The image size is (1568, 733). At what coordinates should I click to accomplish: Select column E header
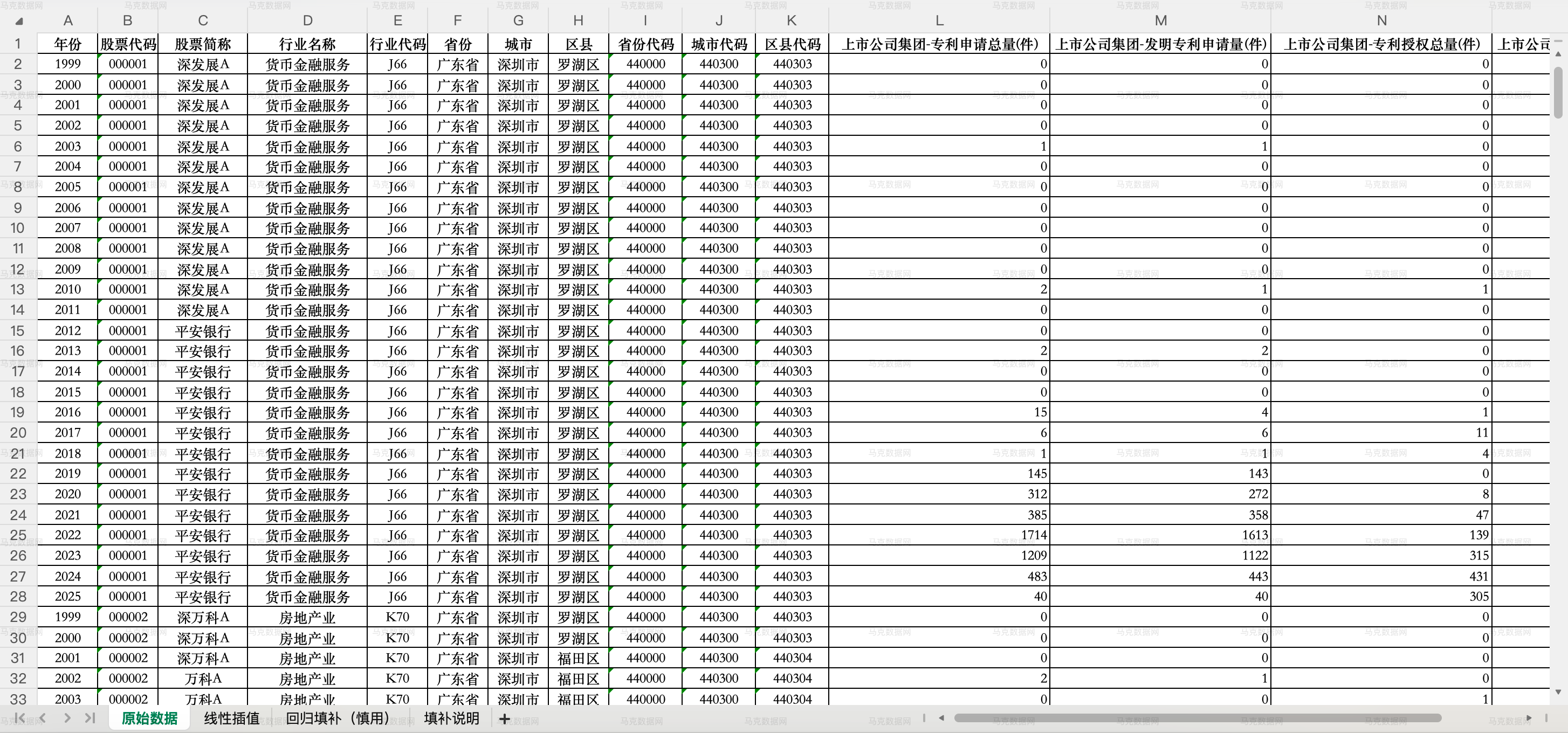397,20
